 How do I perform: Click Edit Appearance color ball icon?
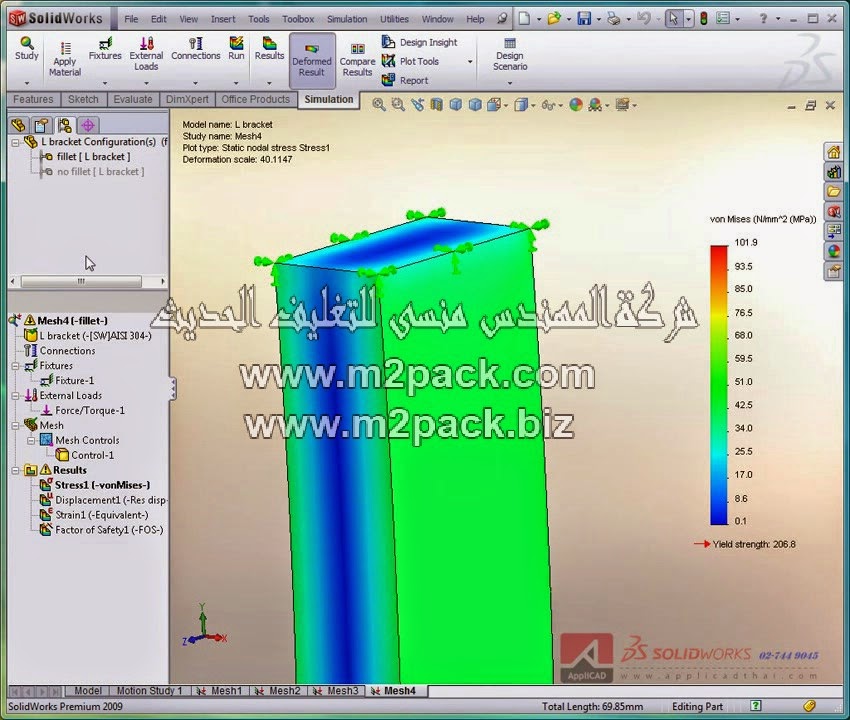[x=576, y=105]
